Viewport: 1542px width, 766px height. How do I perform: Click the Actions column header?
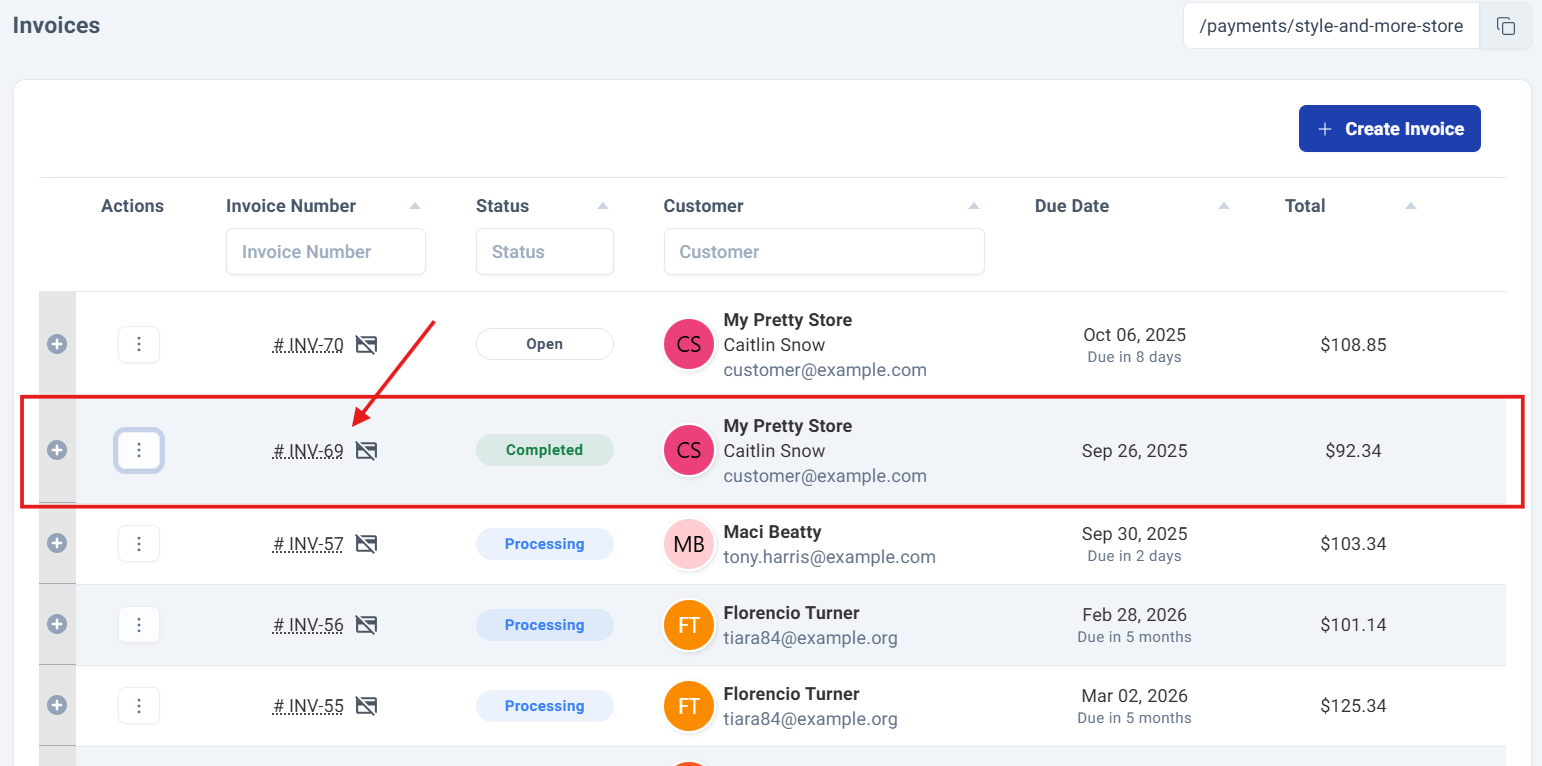132,206
